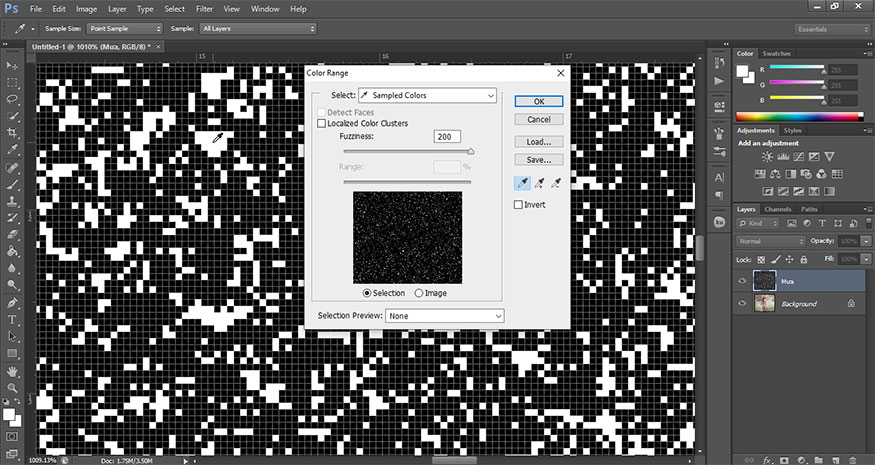This screenshot has height=465, width=875.
Task: Open the Sample Size dropdown
Action: pyautogui.click(x=124, y=28)
